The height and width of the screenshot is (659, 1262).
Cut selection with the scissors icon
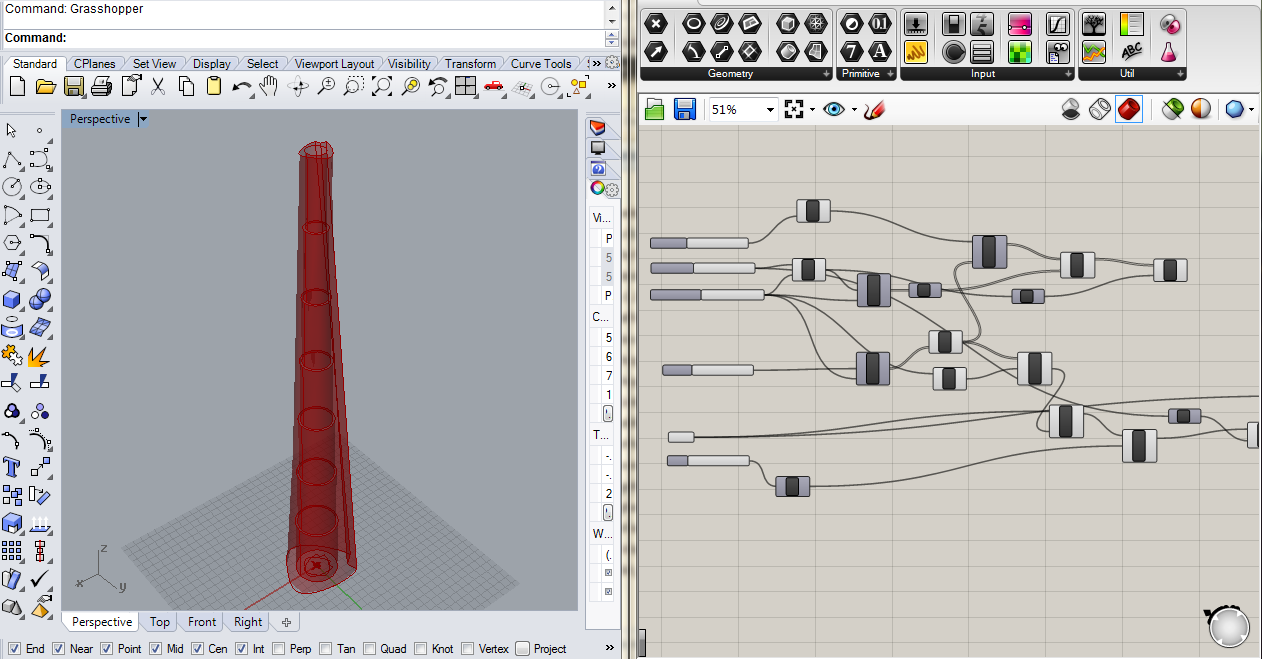pyautogui.click(x=158, y=87)
